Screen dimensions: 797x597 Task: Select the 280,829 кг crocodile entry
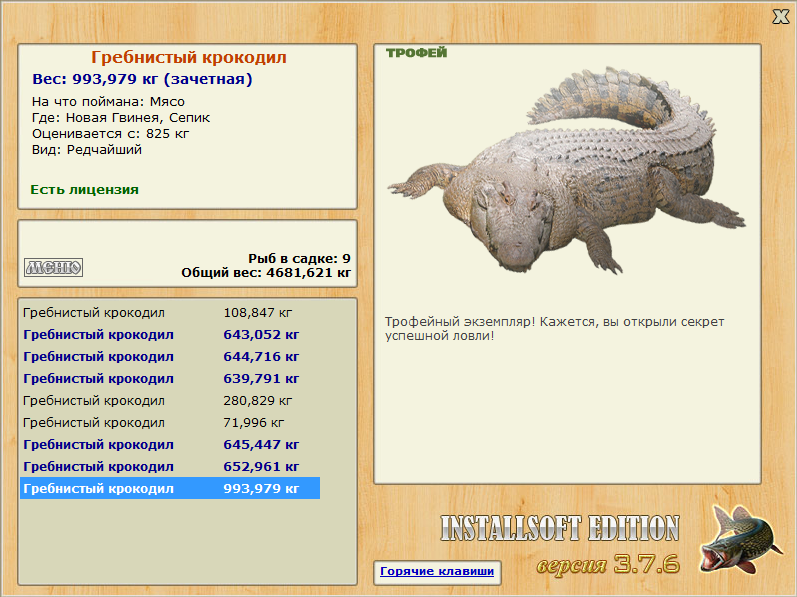click(170, 400)
